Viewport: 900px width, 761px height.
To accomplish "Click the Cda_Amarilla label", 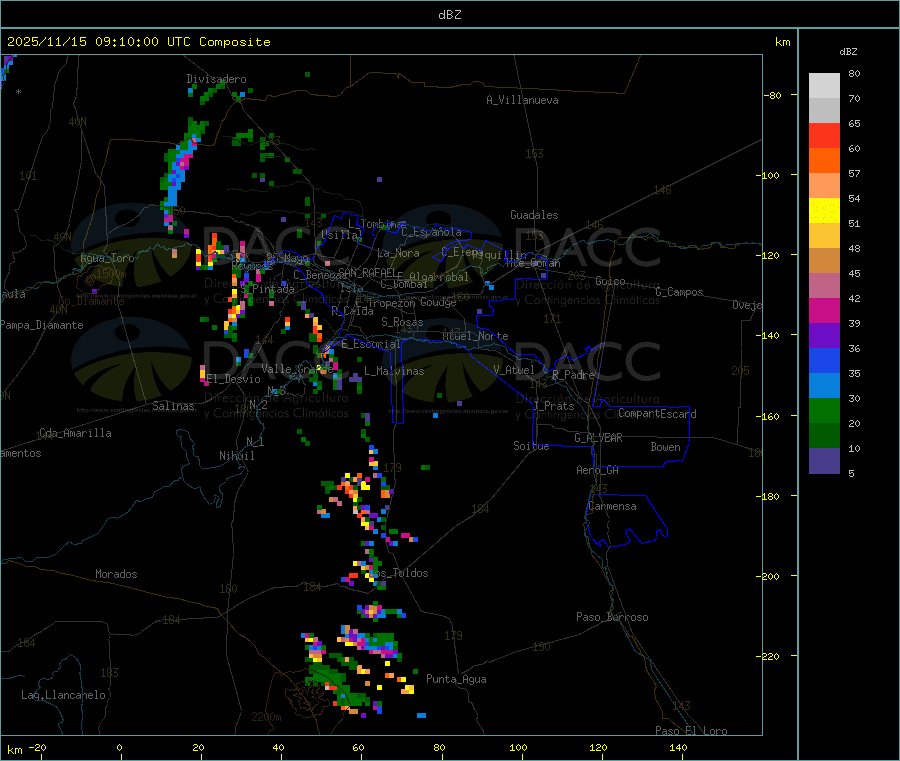I will coord(75,433).
